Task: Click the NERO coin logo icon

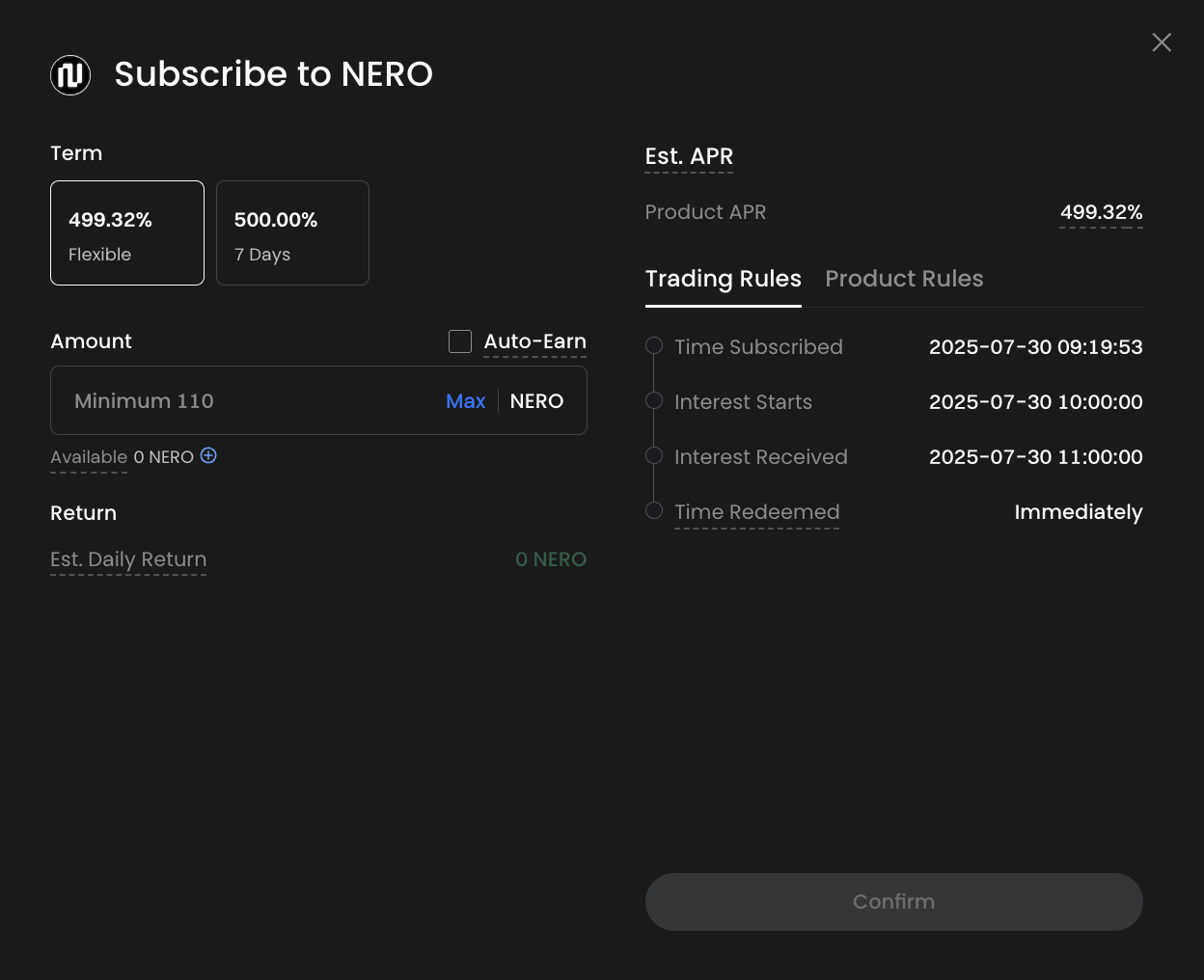Action: pyautogui.click(x=70, y=74)
